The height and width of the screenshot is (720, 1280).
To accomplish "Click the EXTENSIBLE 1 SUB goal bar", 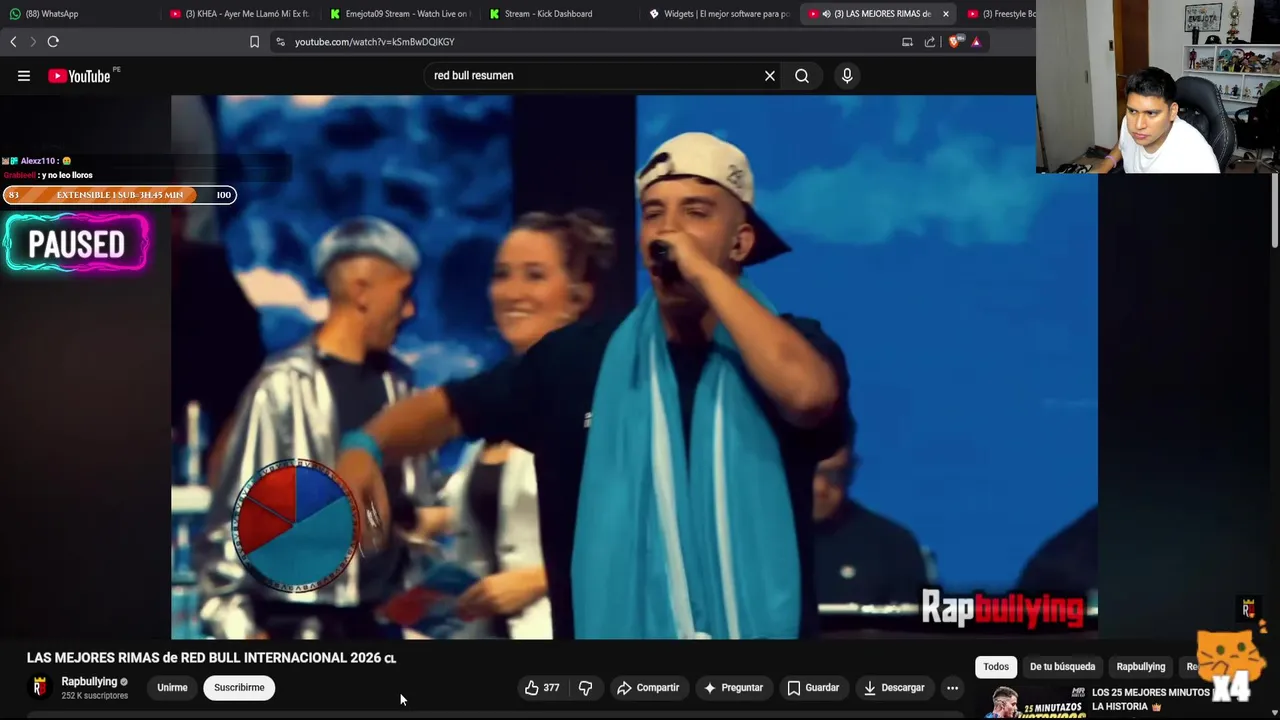I will pyautogui.click(x=119, y=195).
